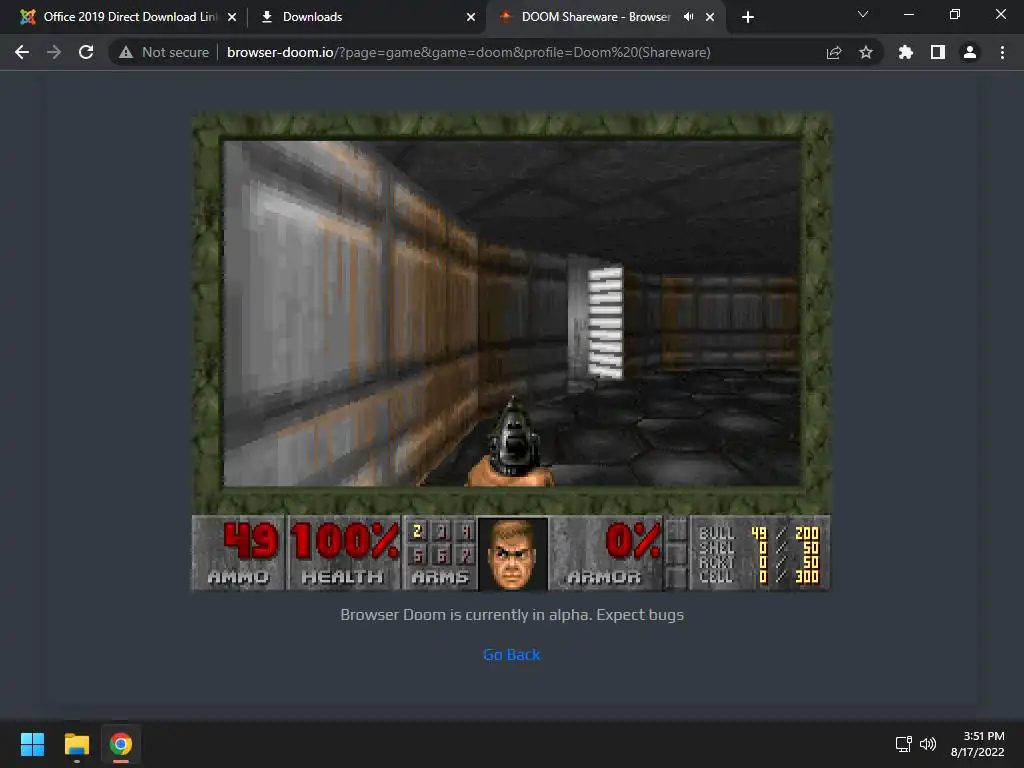This screenshot has width=1024, height=768.
Task: Click the Chrome taskbar icon
Action: [121, 744]
